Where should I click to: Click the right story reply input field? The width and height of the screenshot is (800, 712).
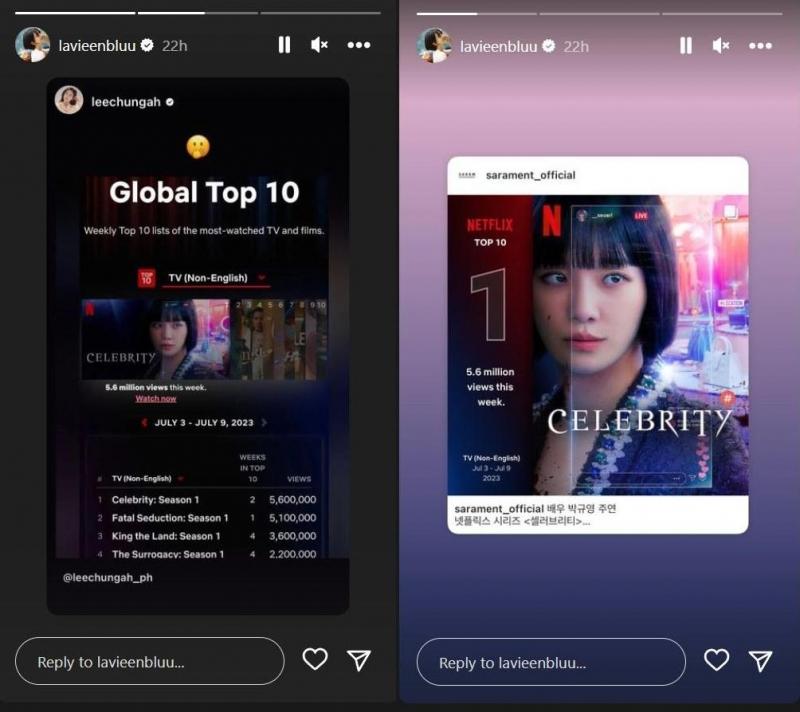551,661
